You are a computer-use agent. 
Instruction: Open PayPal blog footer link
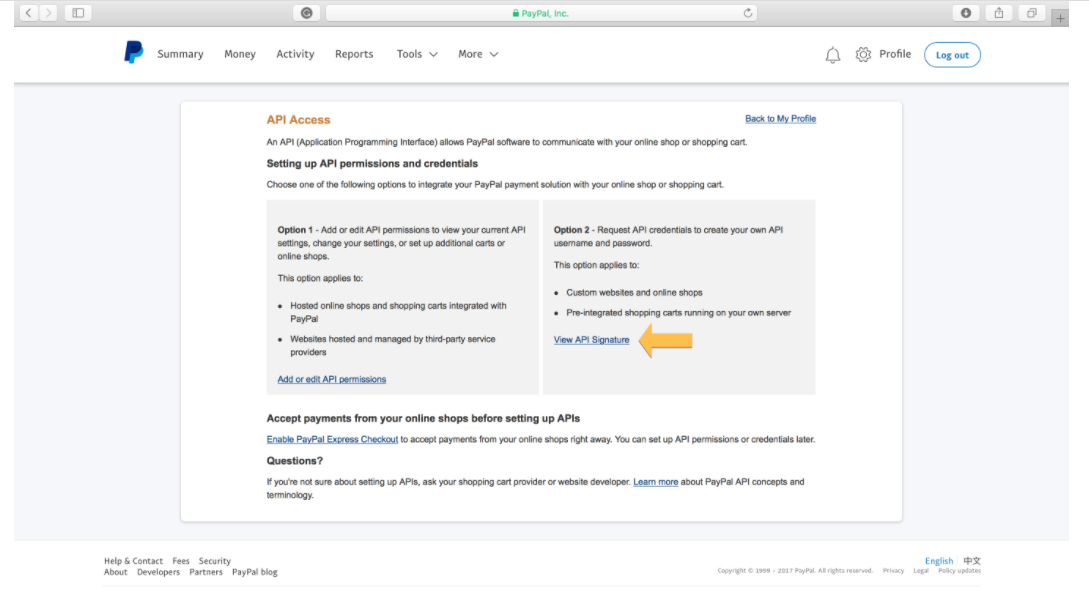254,572
